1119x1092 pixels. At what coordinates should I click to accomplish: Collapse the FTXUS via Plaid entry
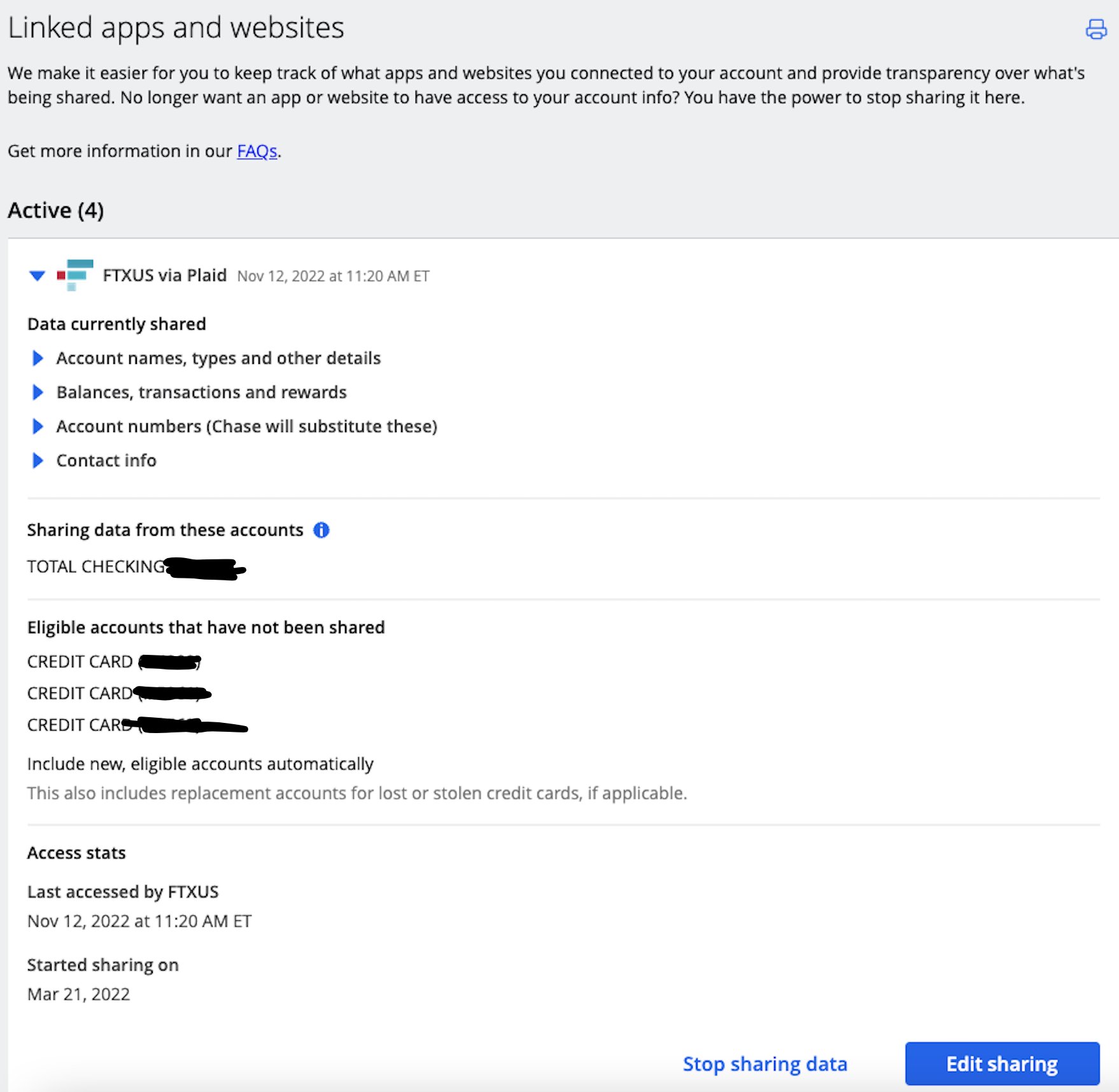[38, 276]
